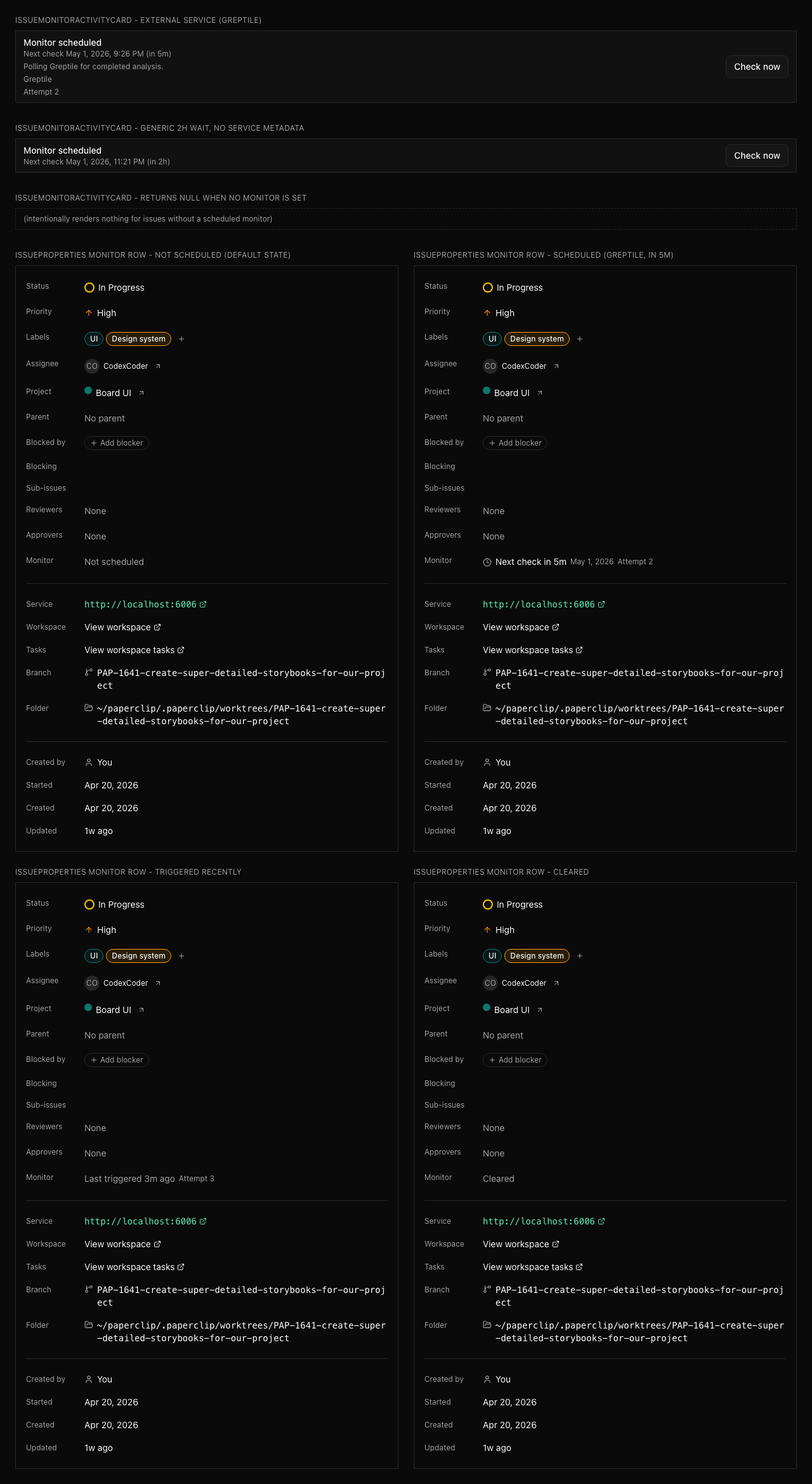This screenshot has height=1484, width=812.
Task: Open CodexCoder assignee arrow in the Scheduled panel
Action: tap(556, 366)
